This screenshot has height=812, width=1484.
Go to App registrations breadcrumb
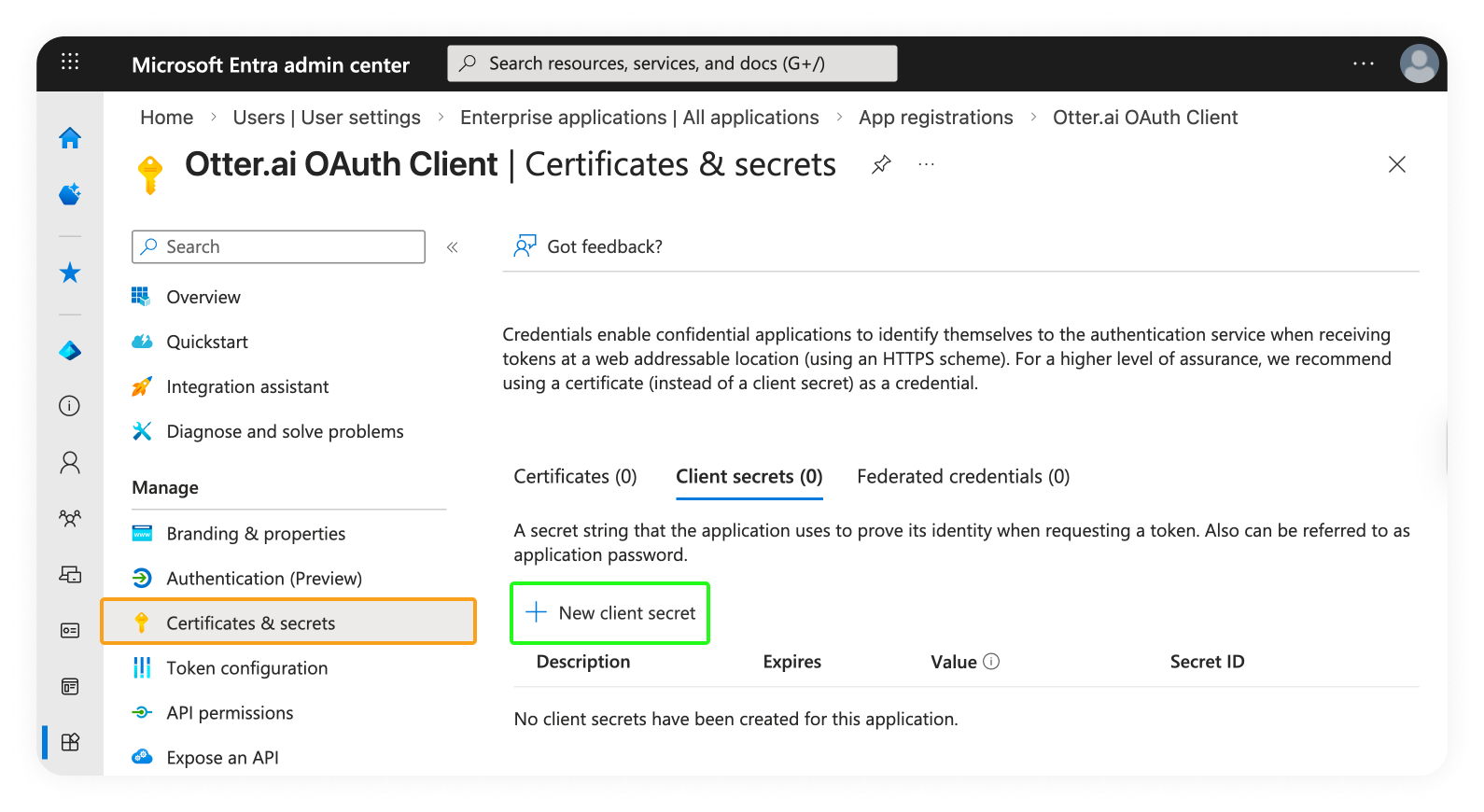[935, 118]
